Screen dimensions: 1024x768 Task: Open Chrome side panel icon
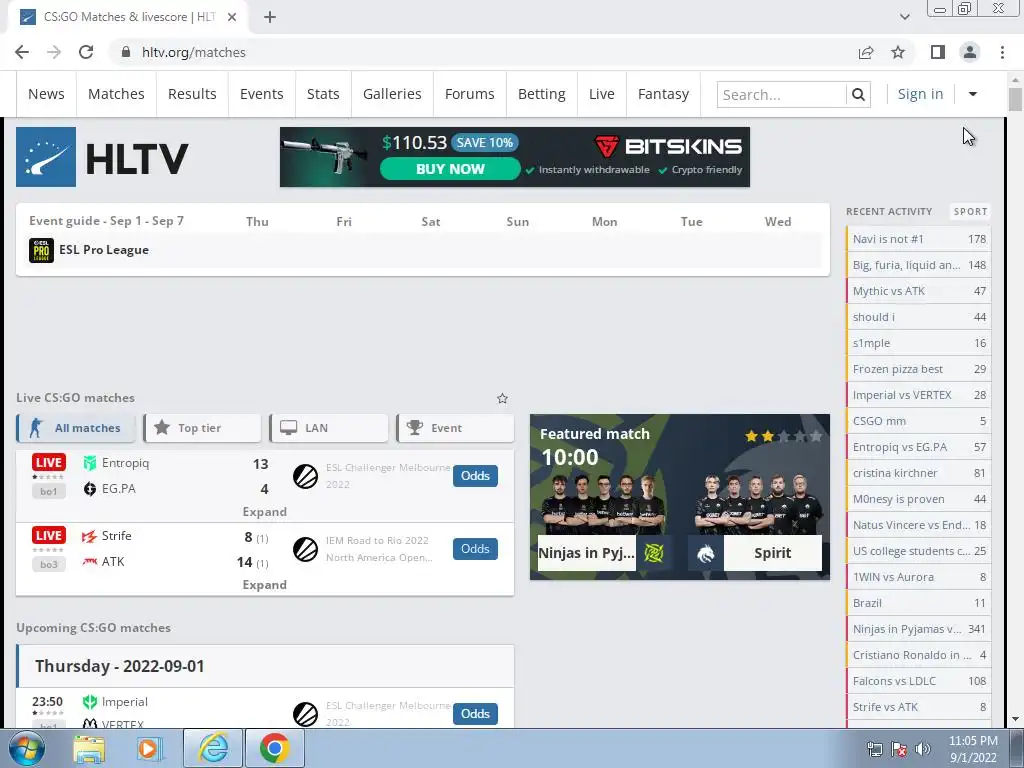coord(938,52)
